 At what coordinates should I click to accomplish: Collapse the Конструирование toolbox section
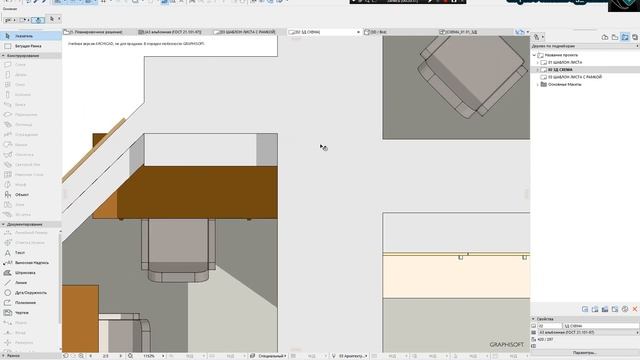[3, 56]
